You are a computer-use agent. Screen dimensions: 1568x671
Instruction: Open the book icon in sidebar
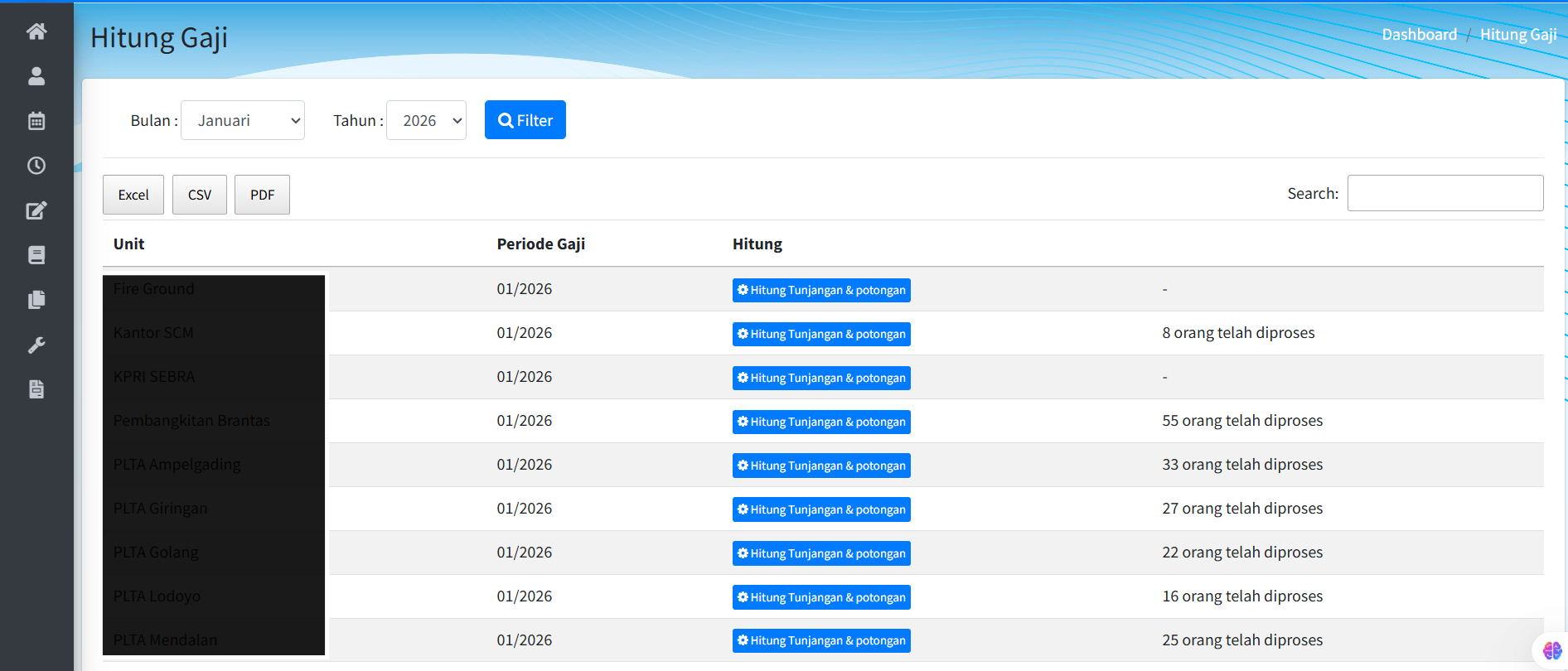pyautogui.click(x=36, y=255)
